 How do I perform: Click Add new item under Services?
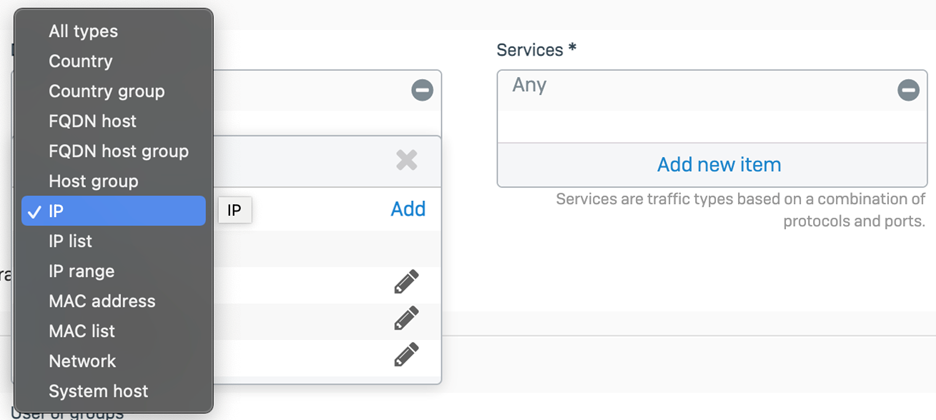point(718,164)
